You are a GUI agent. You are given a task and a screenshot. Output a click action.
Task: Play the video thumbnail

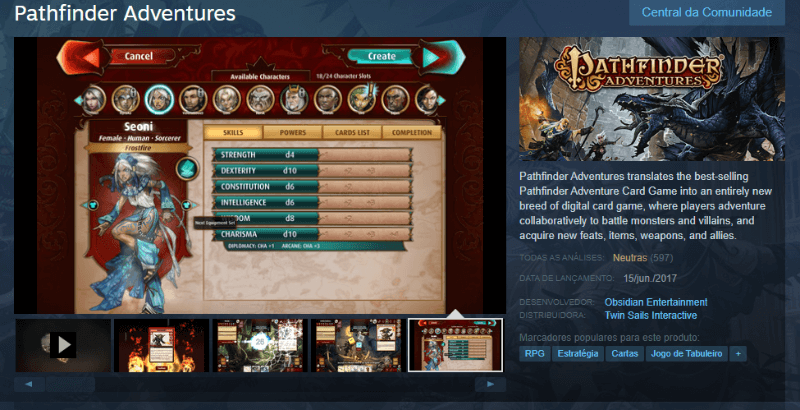(x=63, y=345)
